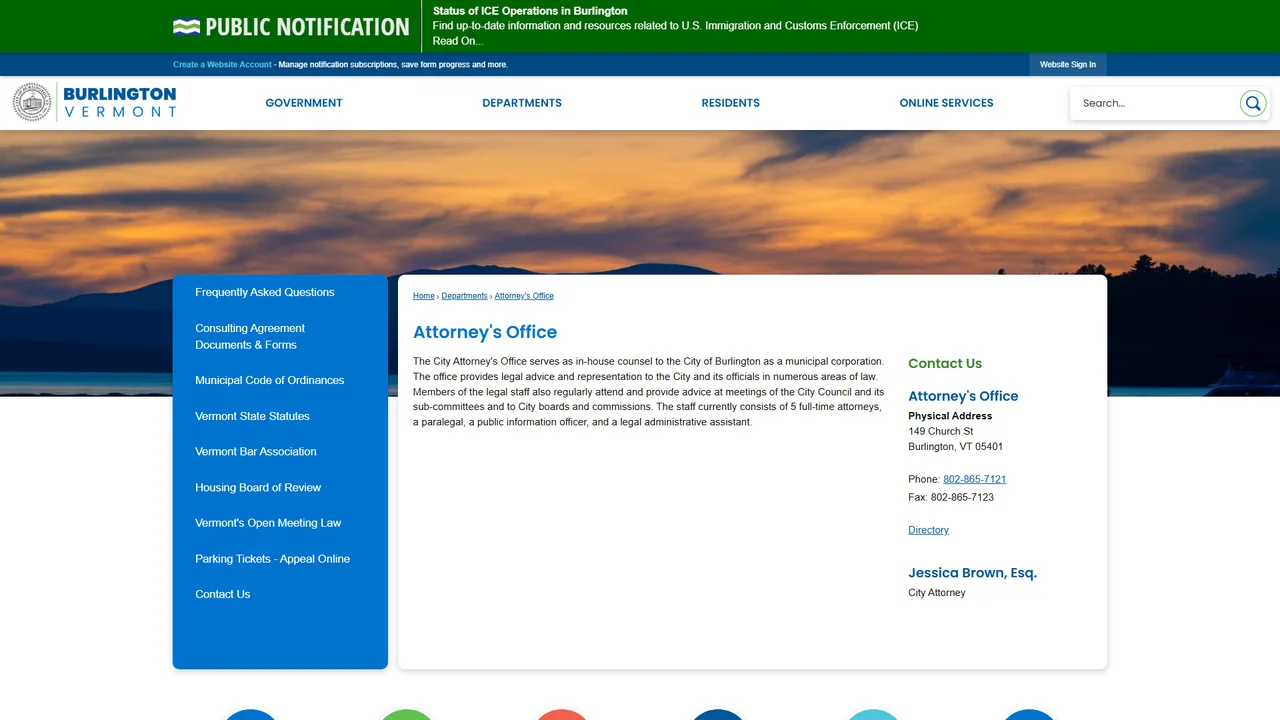The image size is (1280, 720).
Task: Open Frequently Asked Questions sidebar link
Action: 265,293
